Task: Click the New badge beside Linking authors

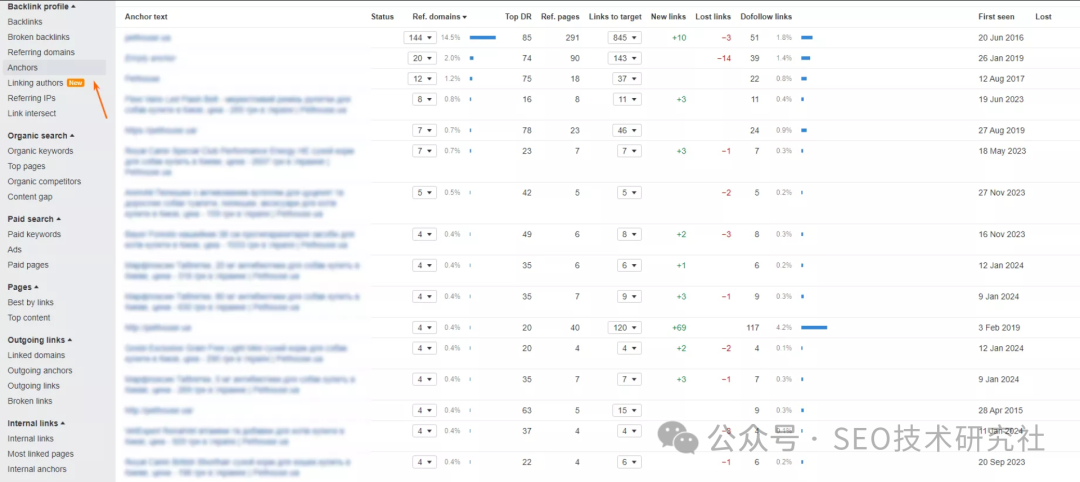Action: (76, 83)
